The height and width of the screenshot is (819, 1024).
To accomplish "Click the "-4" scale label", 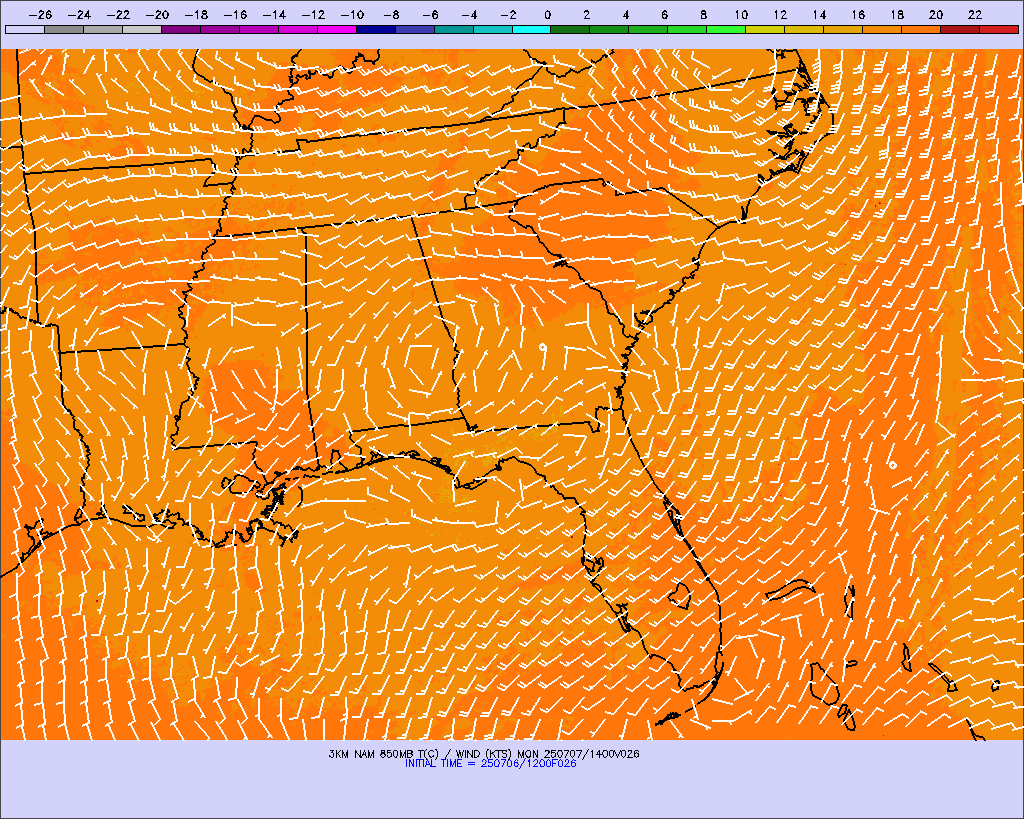I will click(x=469, y=14).
